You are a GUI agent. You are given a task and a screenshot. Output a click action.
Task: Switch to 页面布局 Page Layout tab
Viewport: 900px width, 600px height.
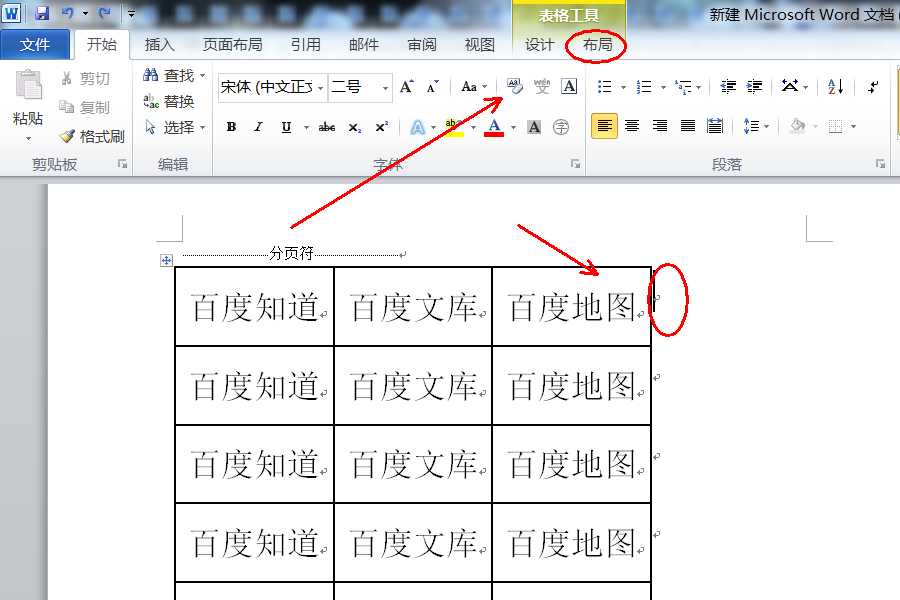(232, 45)
